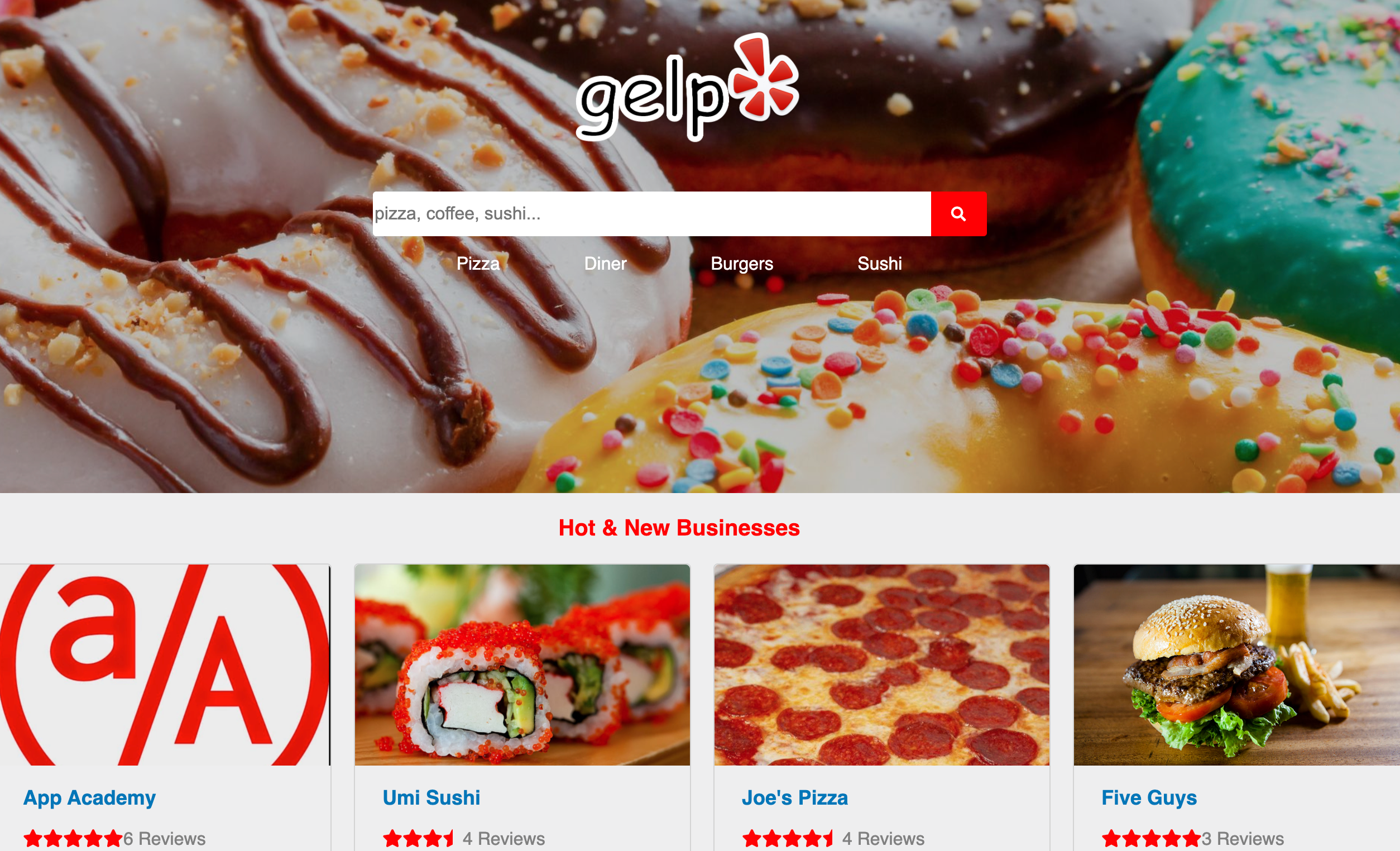Image resolution: width=1400 pixels, height=851 pixels.
Task: Open the App Academy business link
Action: (89, 798)
